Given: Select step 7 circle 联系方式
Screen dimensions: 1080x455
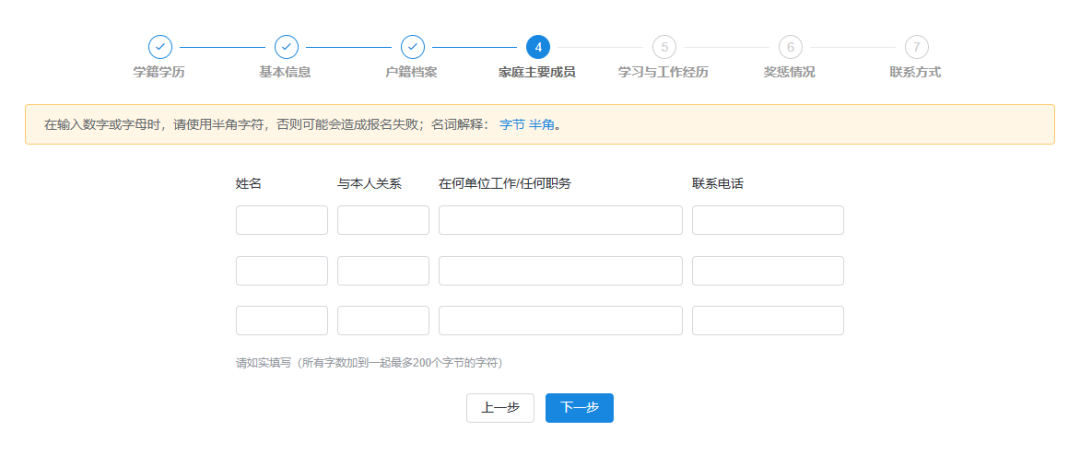Looking at the screenshot, I should (916, 47).
